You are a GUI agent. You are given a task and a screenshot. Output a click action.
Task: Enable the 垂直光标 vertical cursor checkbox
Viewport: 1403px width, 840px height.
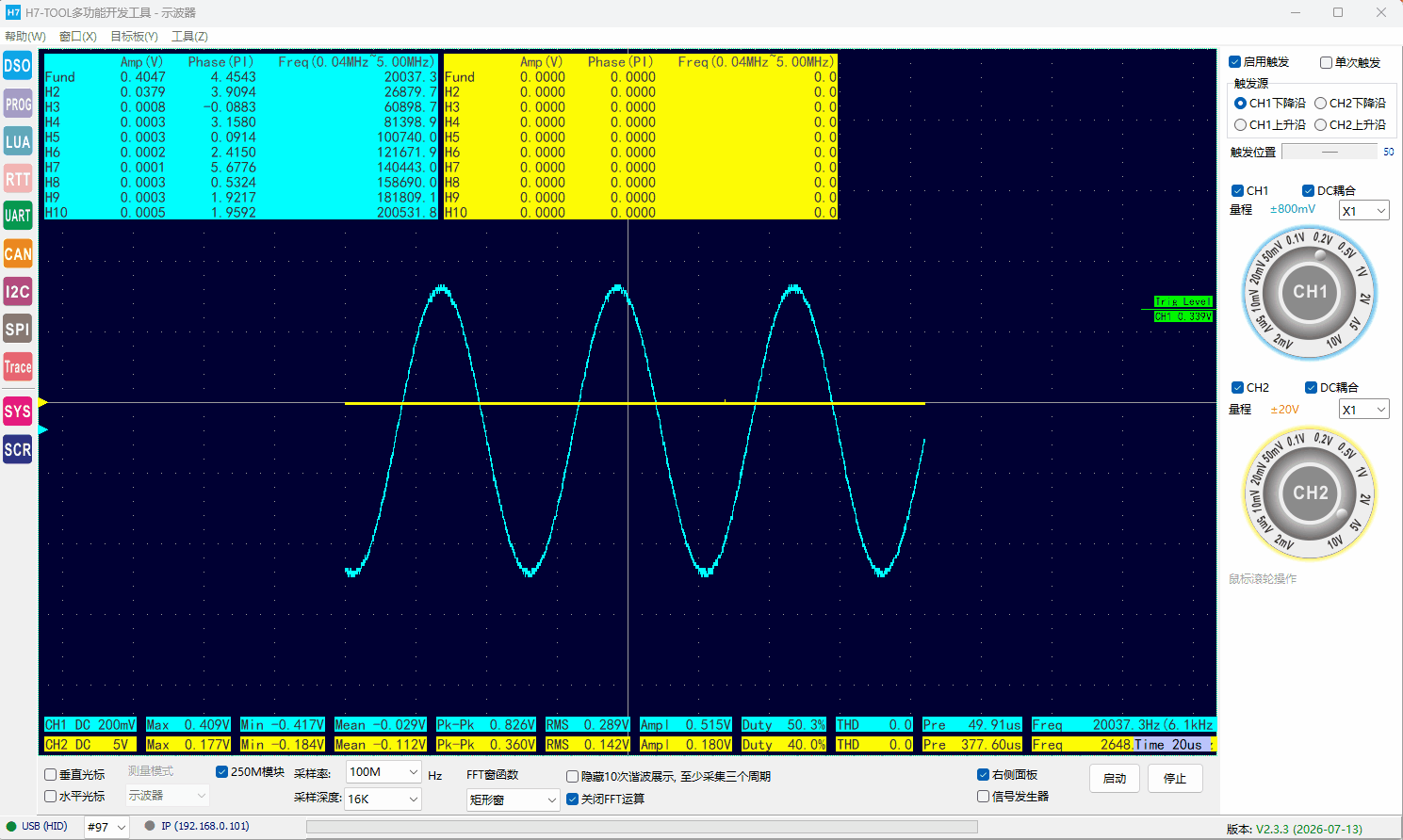click(x=74, y=774)
